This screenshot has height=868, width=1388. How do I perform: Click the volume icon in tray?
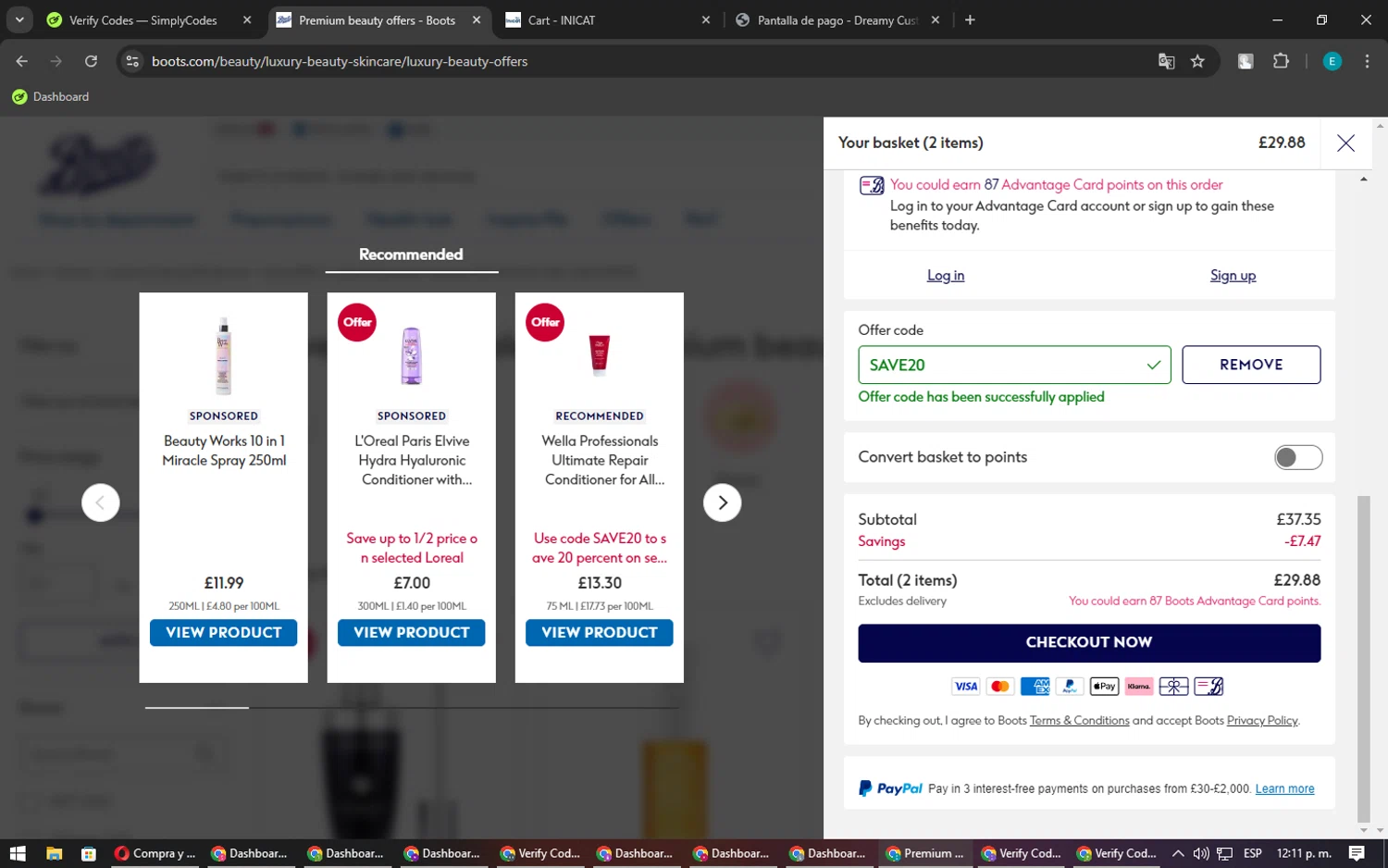pos(1201,853)
